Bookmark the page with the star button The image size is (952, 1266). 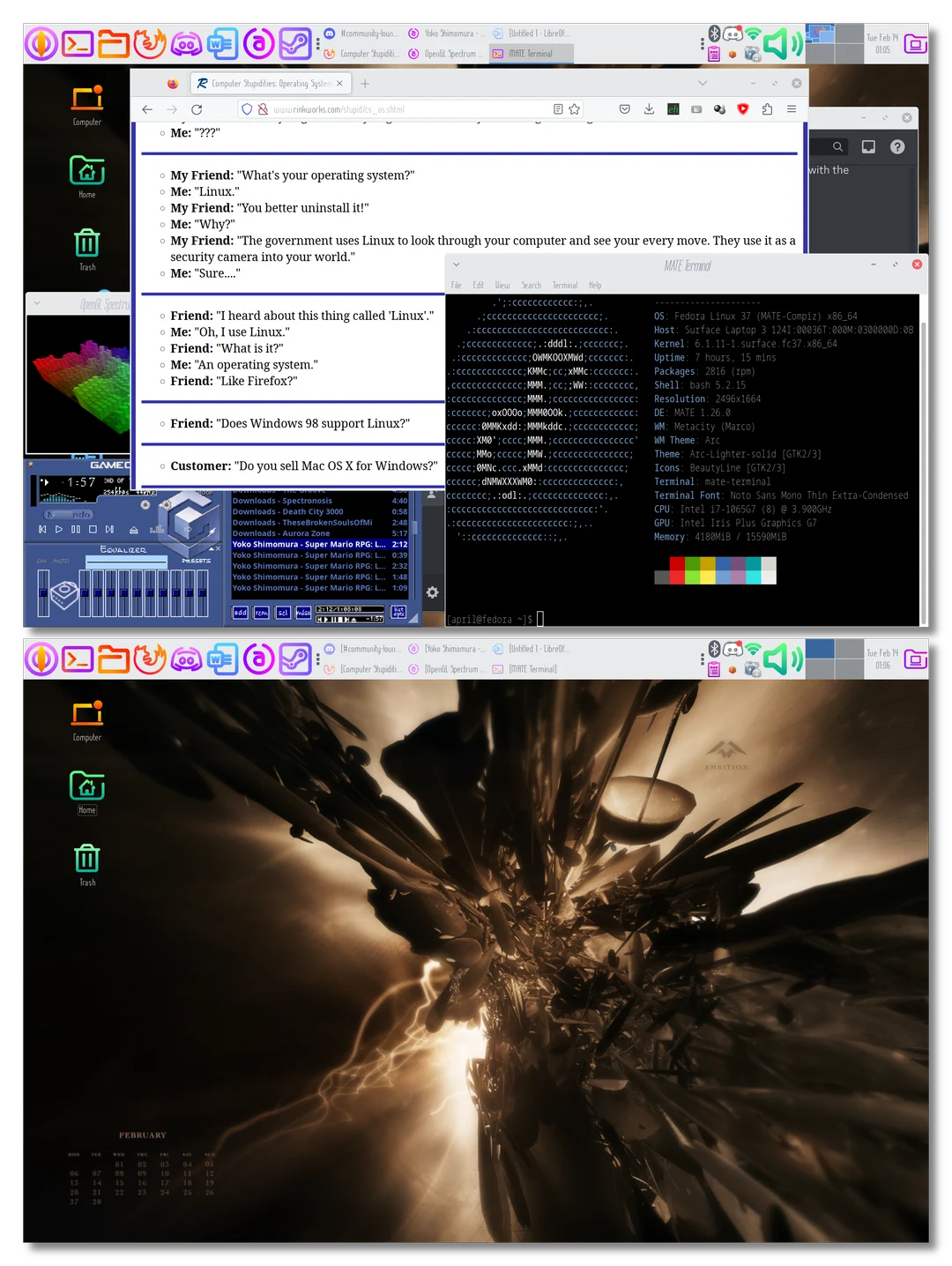tap(574, 108)
